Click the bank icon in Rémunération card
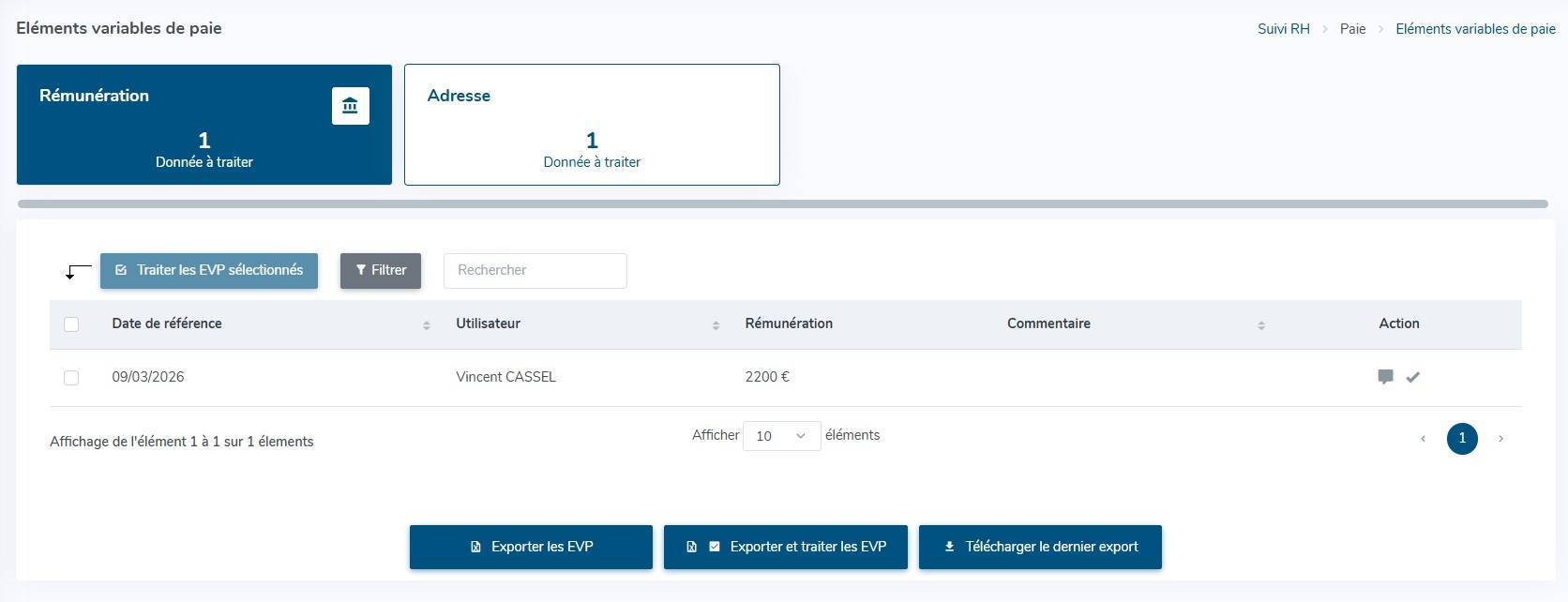The width and height of the screenshot is (1568, 602). [x=350, y=106]
